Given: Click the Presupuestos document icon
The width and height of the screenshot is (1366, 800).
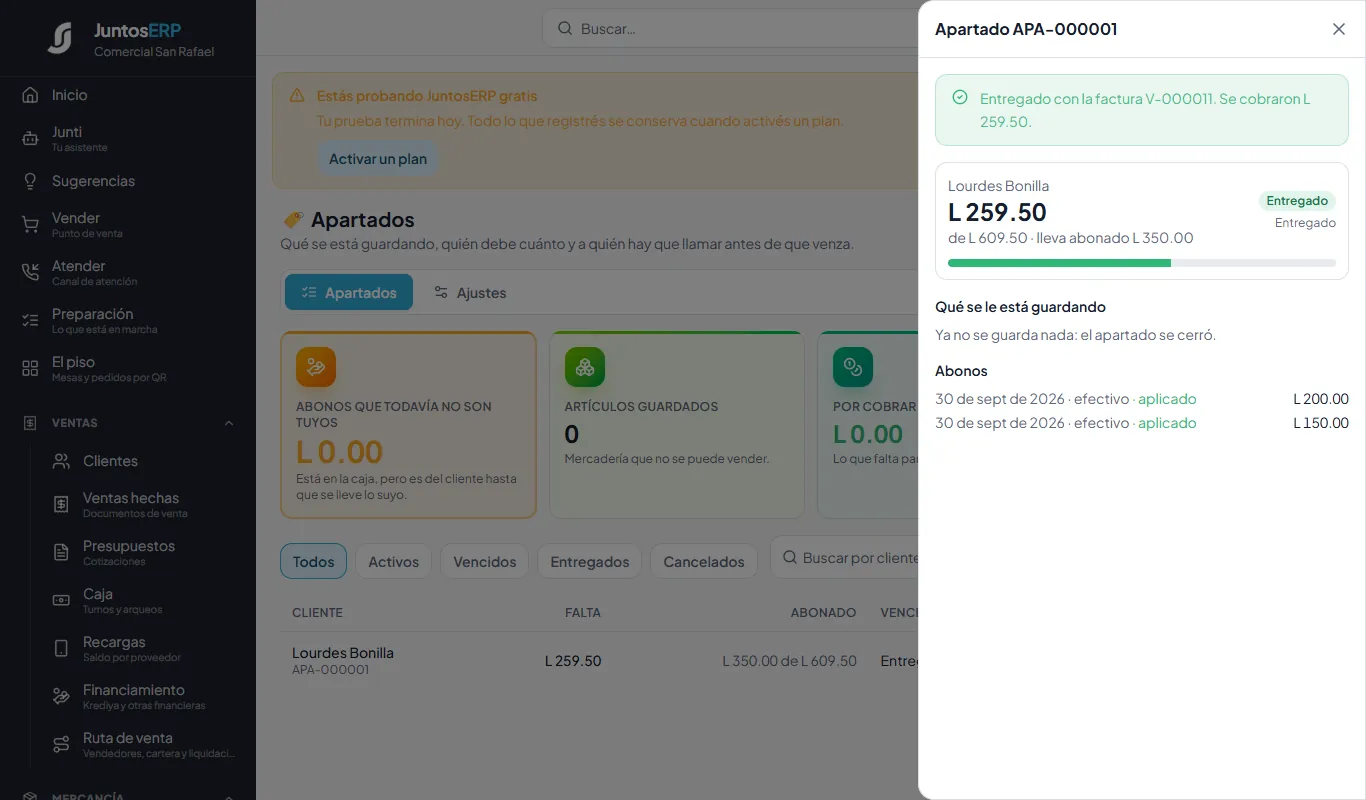Looking at the screenshot, I should (61, 553).
